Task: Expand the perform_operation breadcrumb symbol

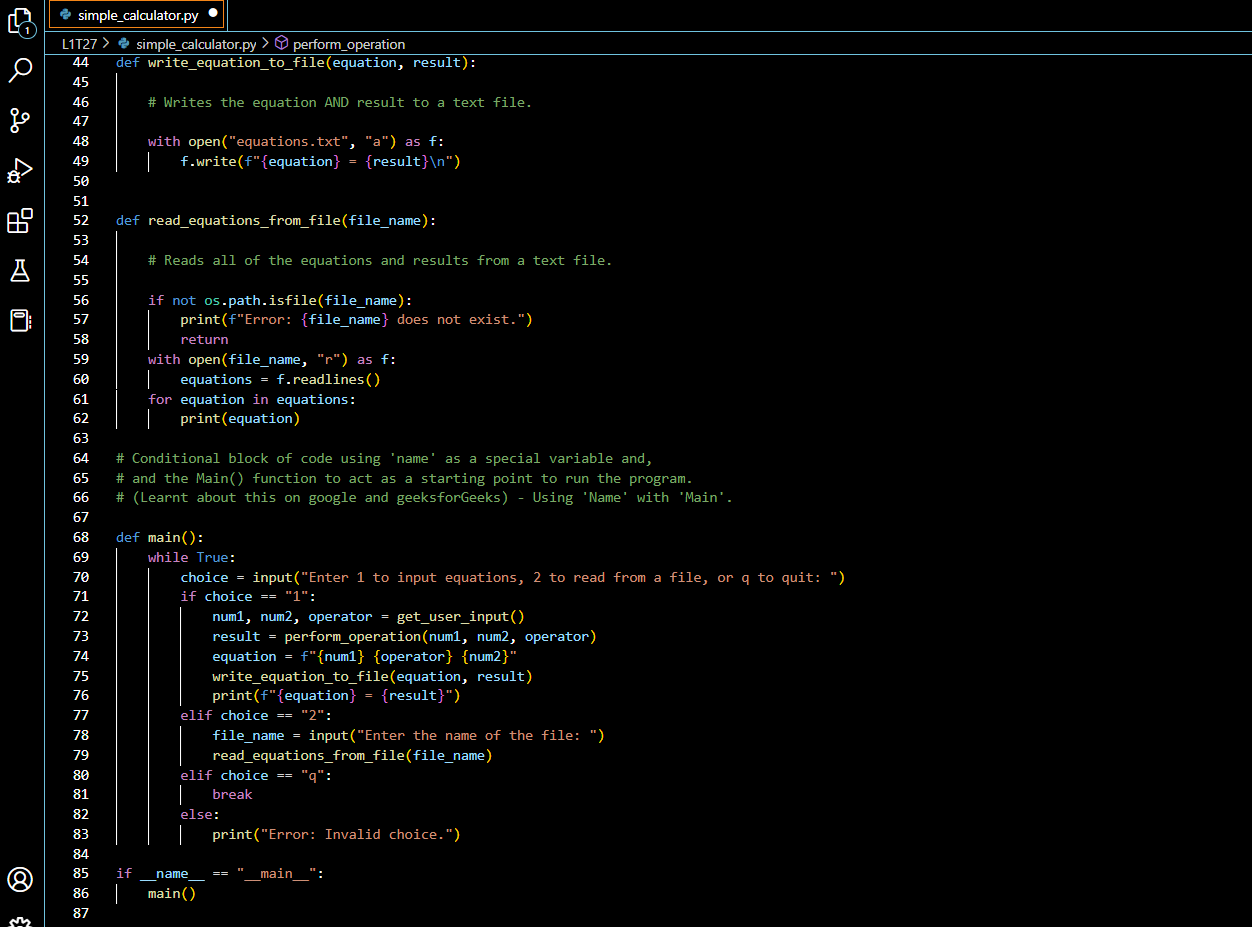Action: pos(348,44)
